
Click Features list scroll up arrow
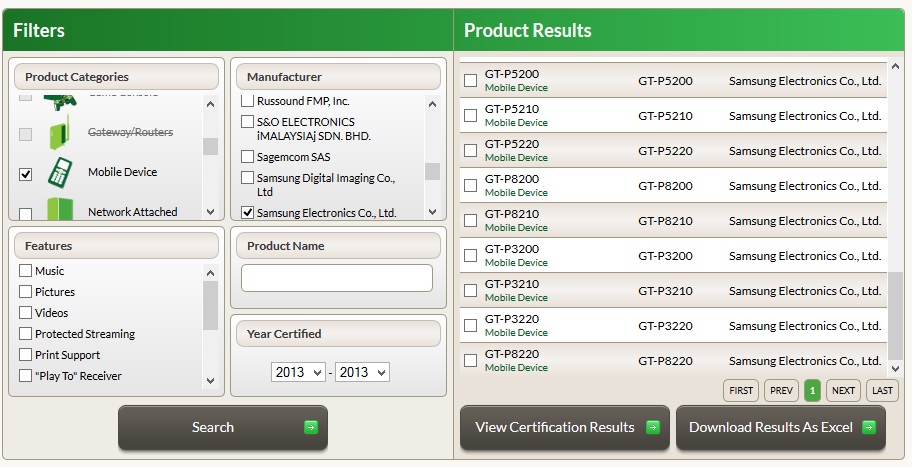(211, 273)
